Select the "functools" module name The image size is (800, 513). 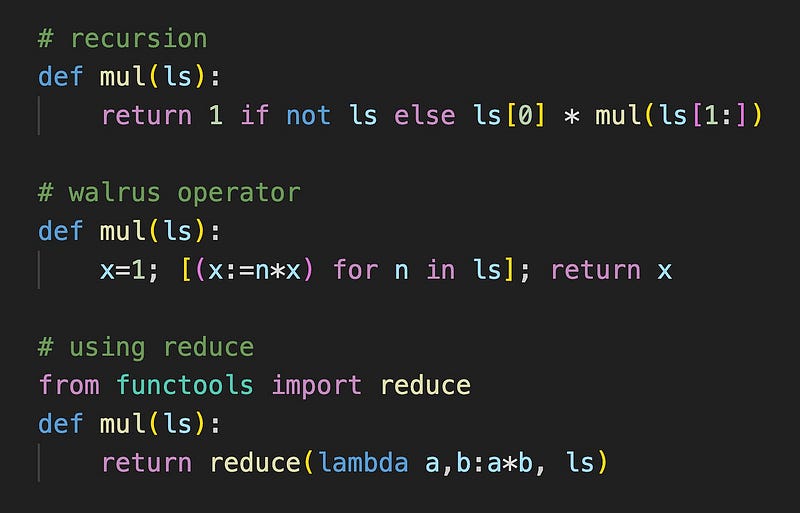point(185,385)
